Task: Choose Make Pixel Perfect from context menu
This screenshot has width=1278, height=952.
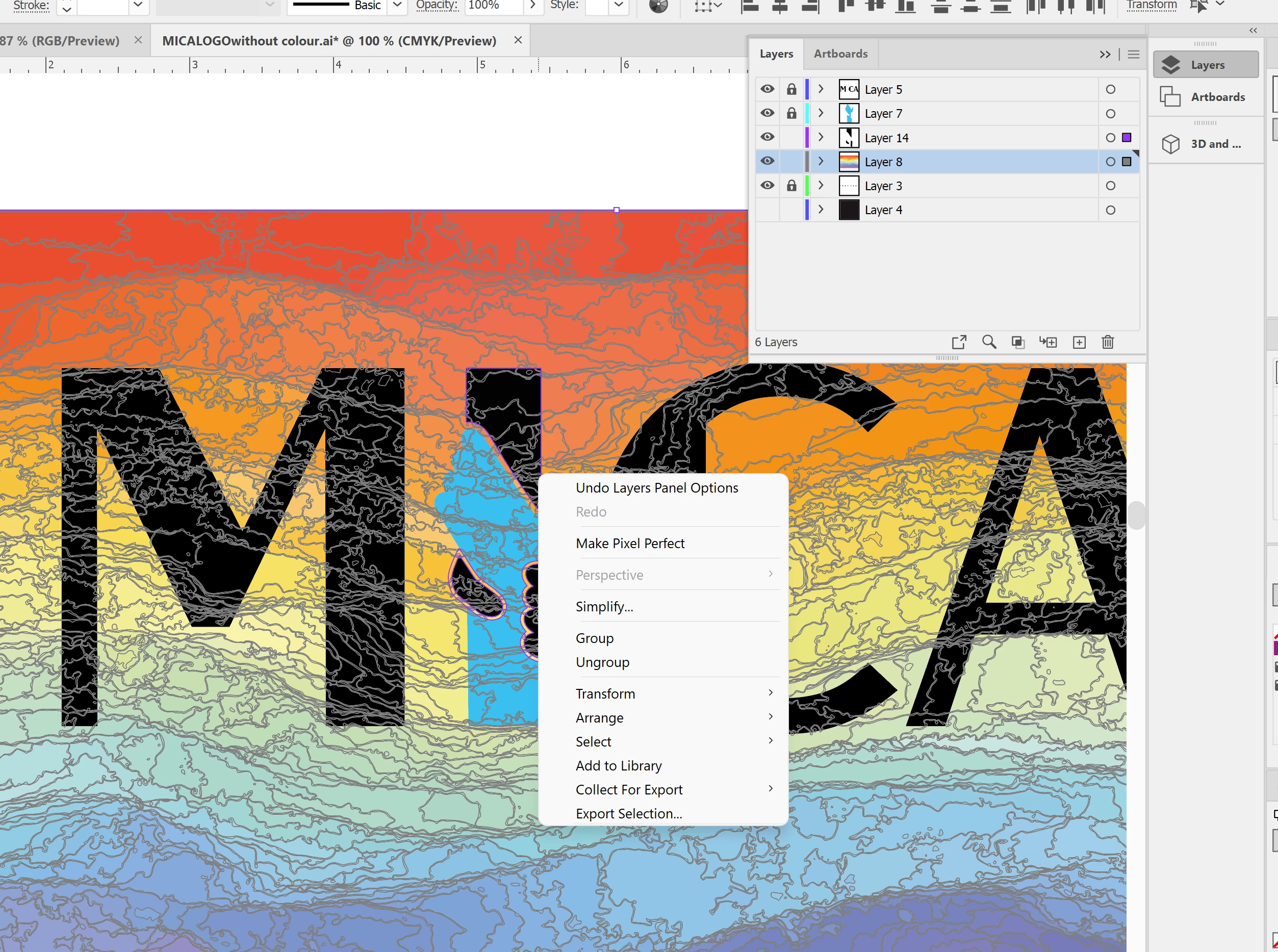Action: [630, 544]
